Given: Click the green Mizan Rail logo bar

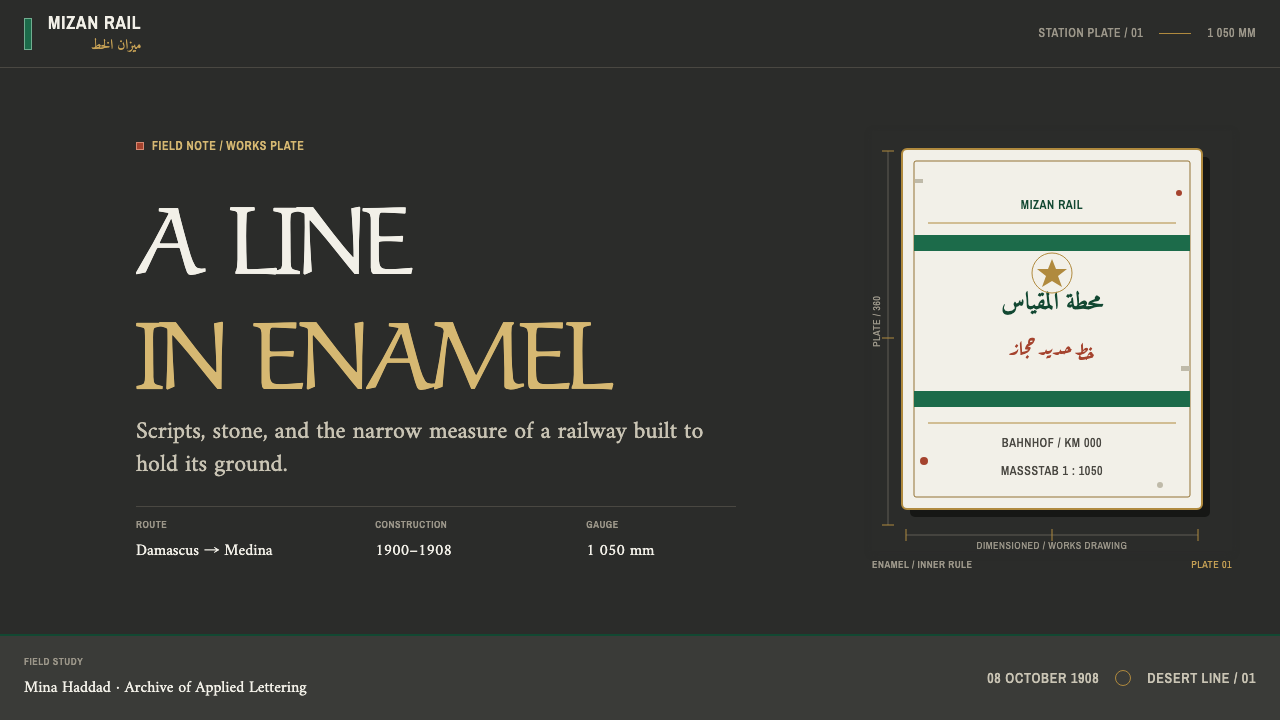Looking at the screenshot, I should [28, 34].
